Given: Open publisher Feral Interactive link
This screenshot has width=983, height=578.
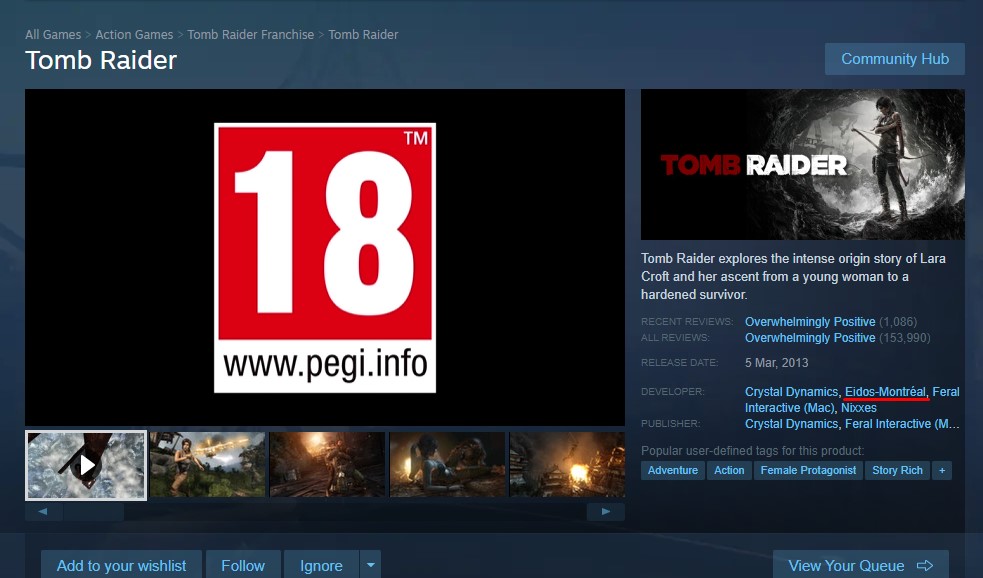Looking at the screenshot, I should click(x=902, y=424).
